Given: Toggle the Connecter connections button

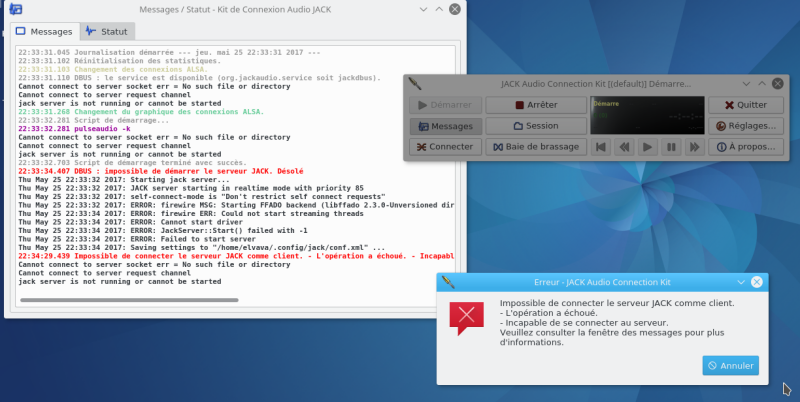Looking at the screenshot, I should tap(445, 147).
